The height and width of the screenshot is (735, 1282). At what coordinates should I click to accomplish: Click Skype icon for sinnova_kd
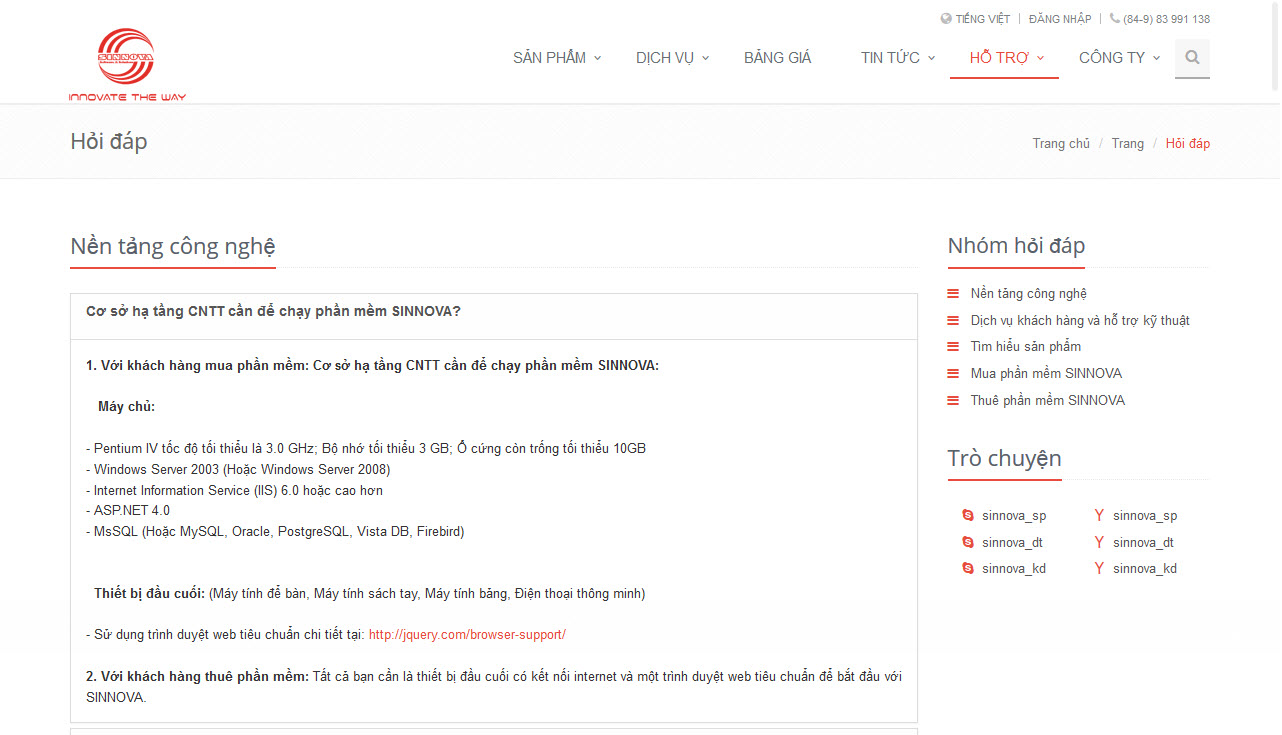tap(968, 568)
